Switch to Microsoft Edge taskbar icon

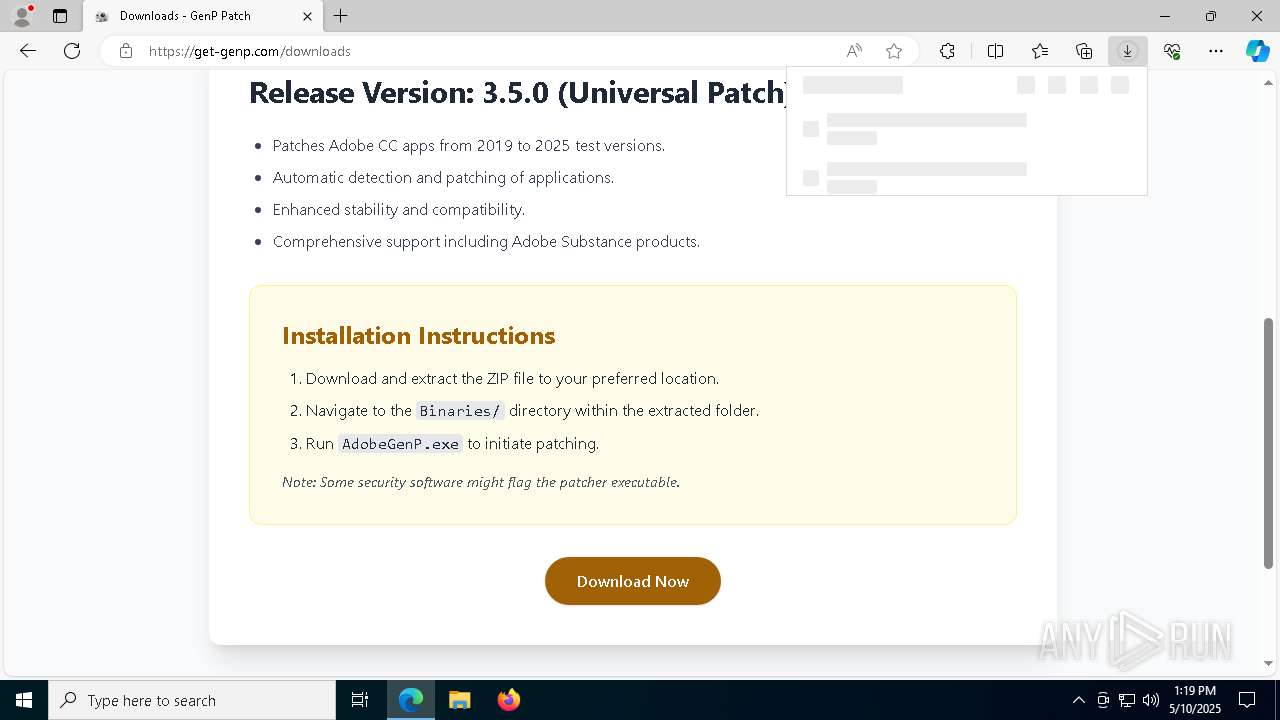point(411,700)
